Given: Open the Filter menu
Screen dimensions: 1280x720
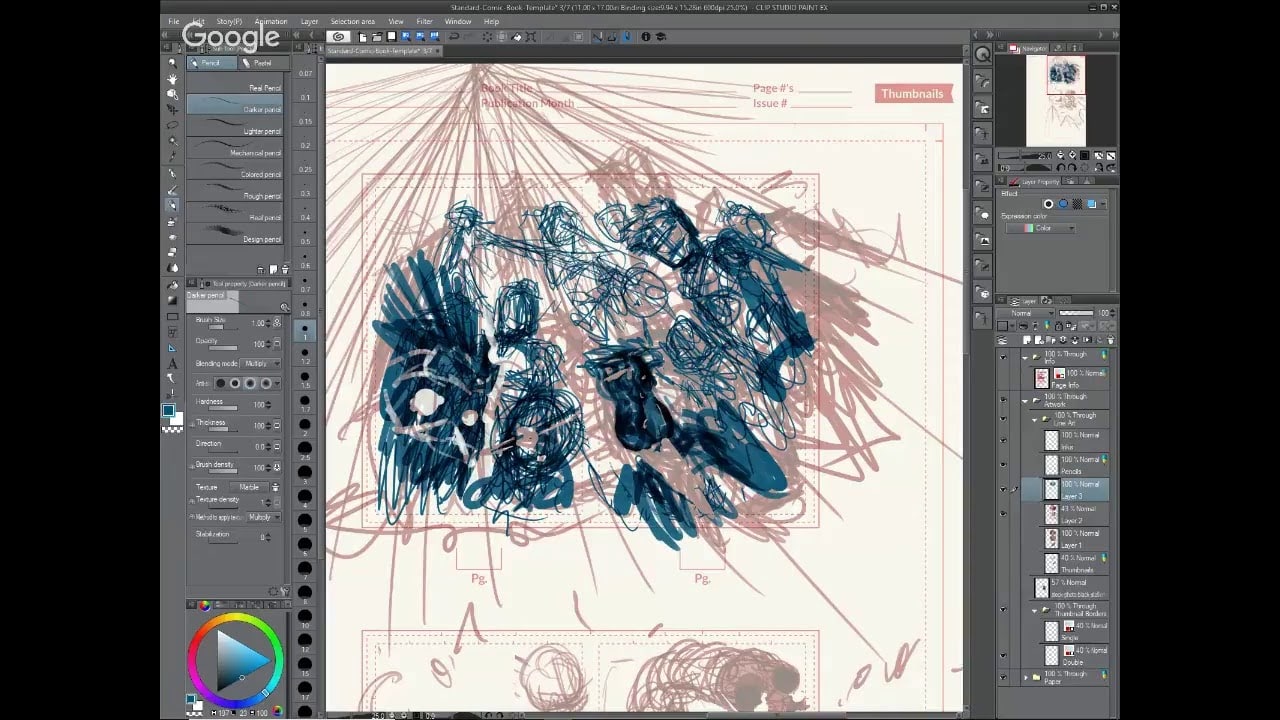Looking at the screenshot, I should (424, 21).
